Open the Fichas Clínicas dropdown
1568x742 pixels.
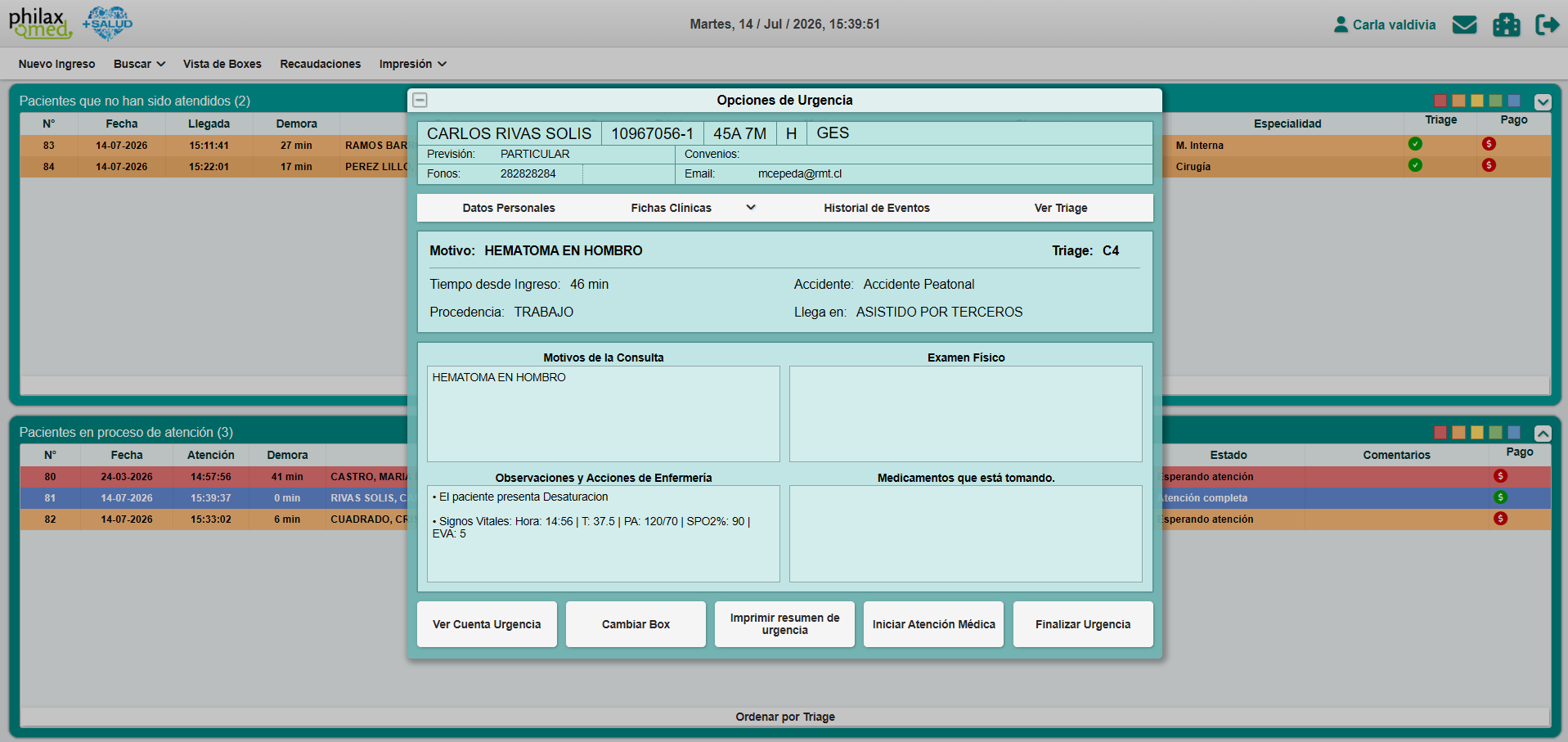coord(692,208)
